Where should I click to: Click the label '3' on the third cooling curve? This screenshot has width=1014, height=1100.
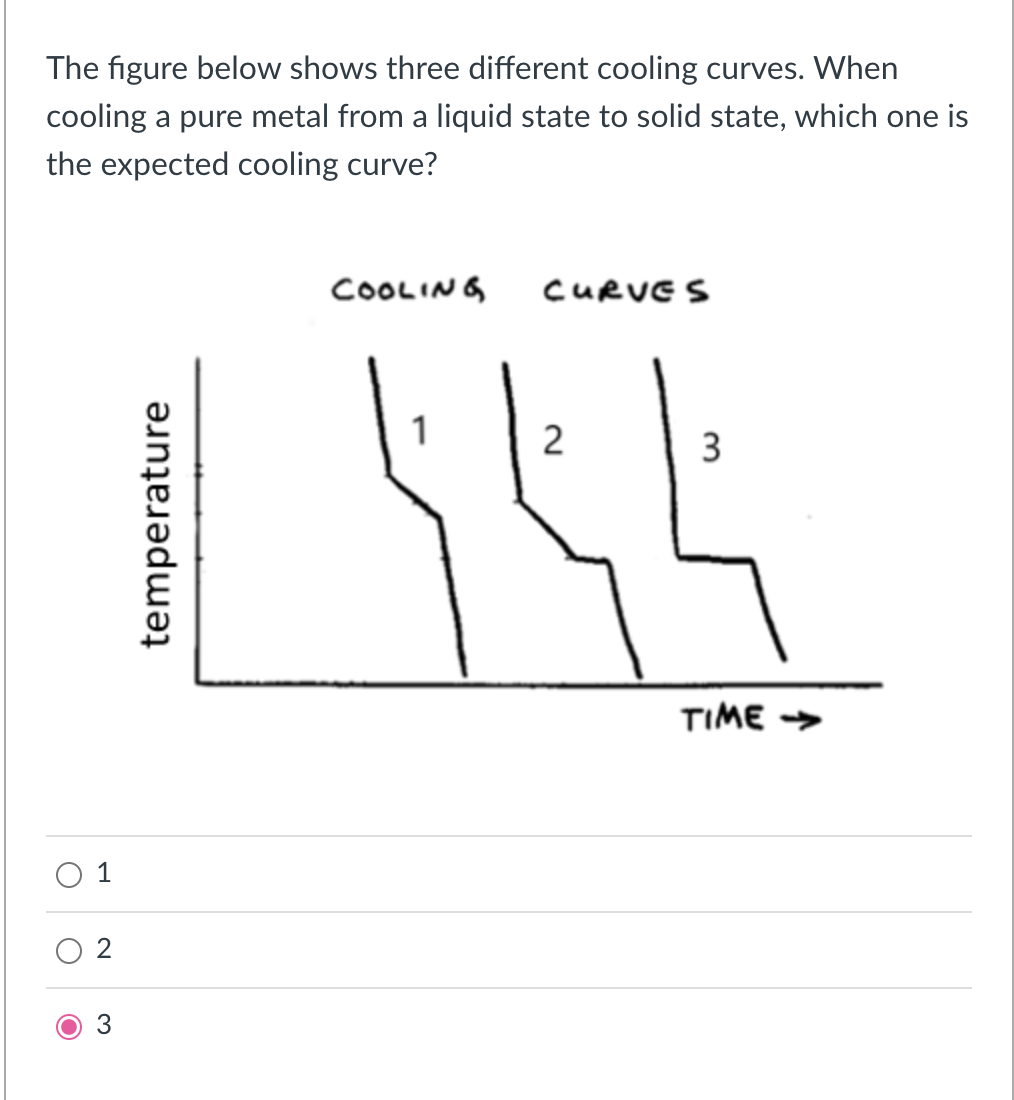711,448
